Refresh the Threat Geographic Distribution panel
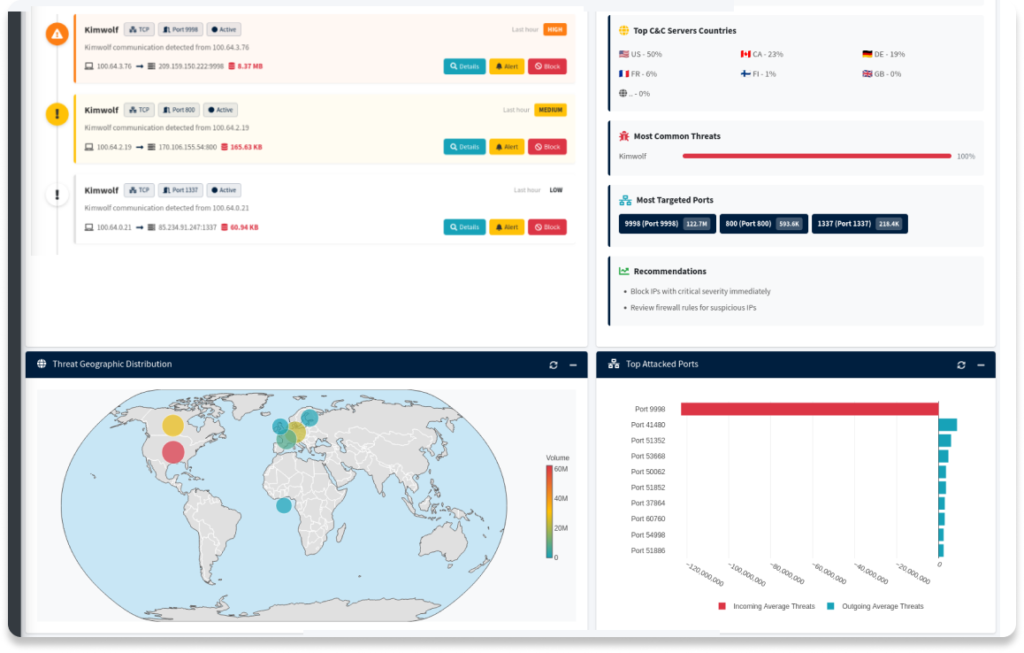 coord(553,365)
